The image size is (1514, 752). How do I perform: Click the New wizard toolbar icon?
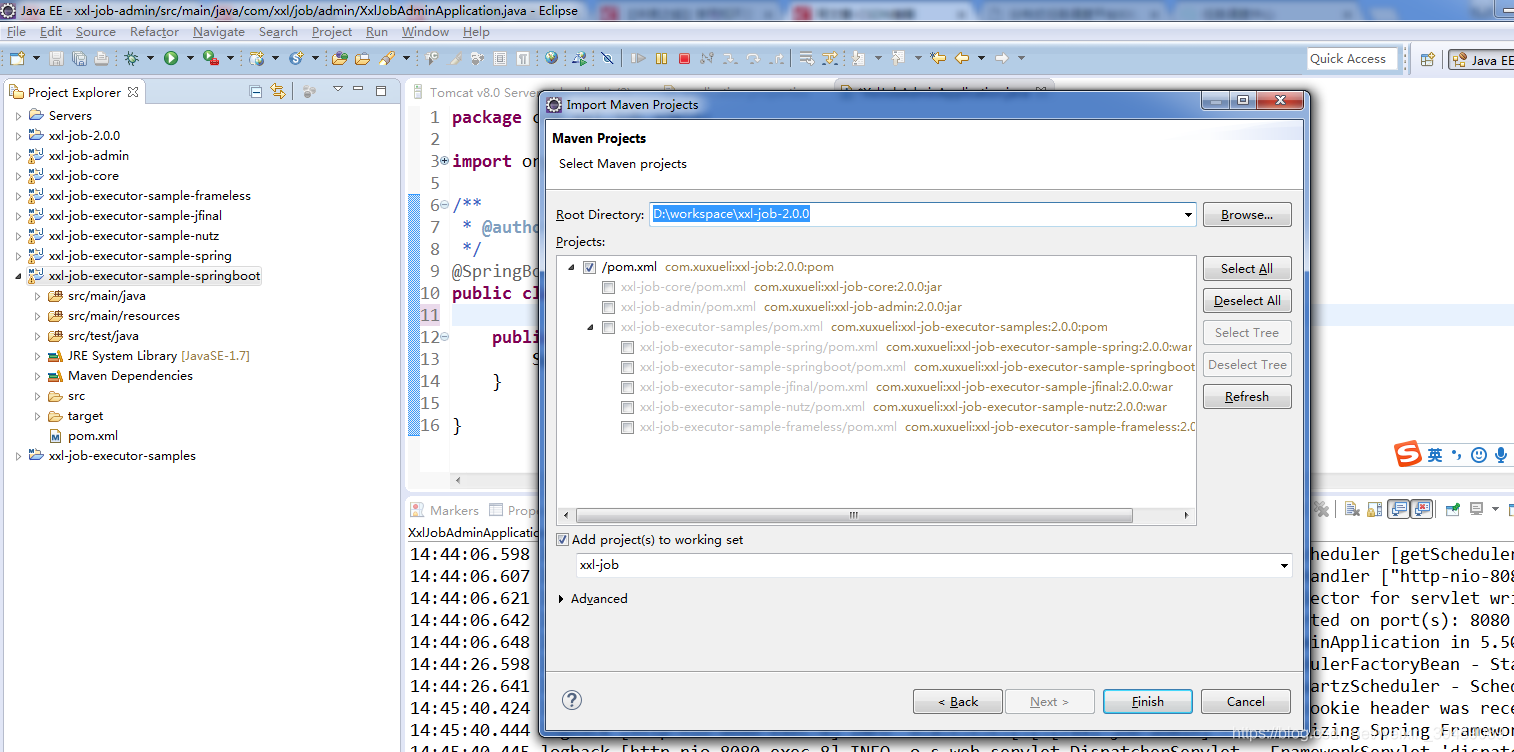pyautogui.click(x=17, y=58)
